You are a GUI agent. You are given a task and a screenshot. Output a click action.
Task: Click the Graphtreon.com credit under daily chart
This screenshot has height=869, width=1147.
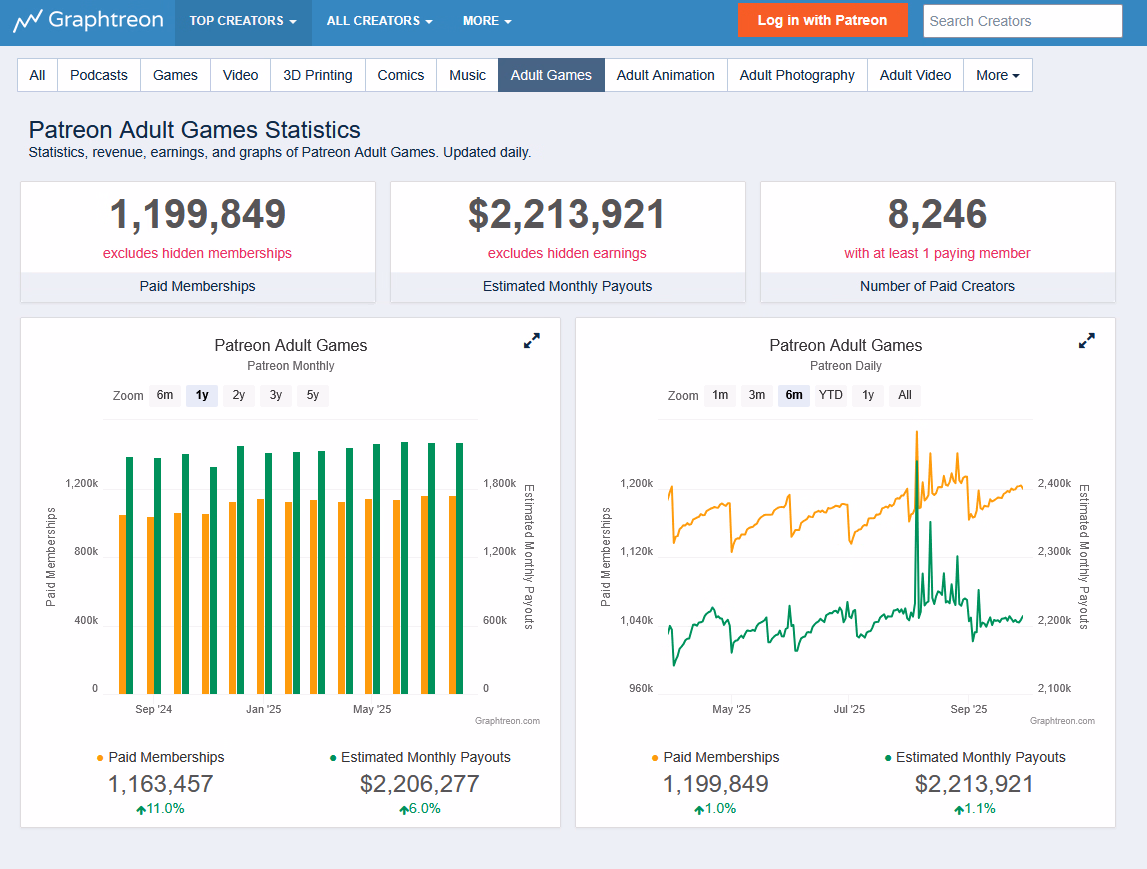(x=1062, y=720)
